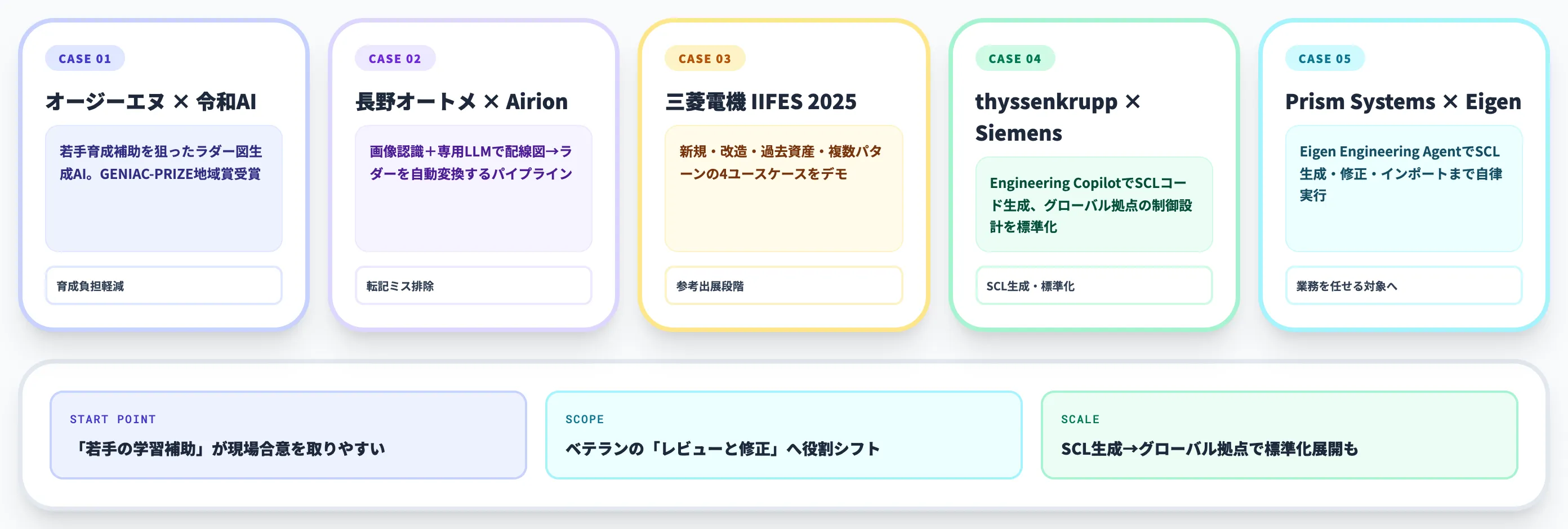The image size is (1568, 529).
Task: Select the SCOPE summary panel
Action: coord(783,435)
